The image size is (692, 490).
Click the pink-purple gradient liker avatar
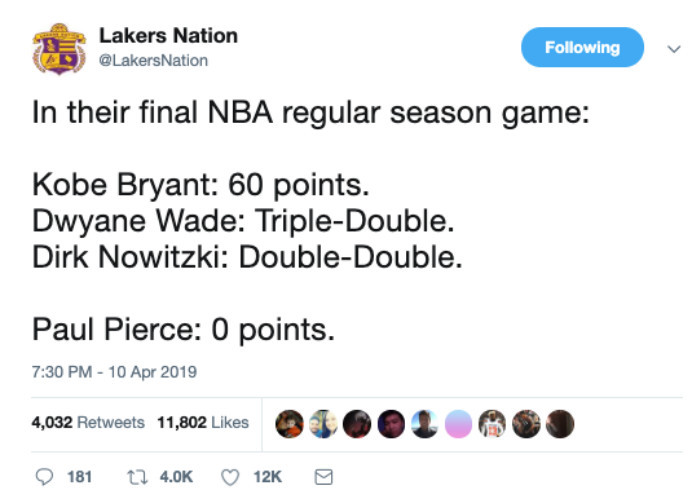pos(458,423)
